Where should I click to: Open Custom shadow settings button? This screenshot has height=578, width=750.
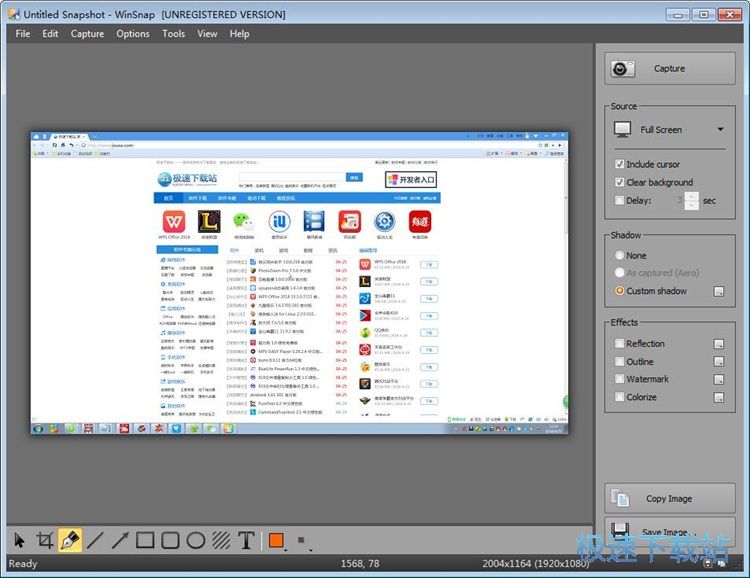pyautogui.click(x=718, y=291)
